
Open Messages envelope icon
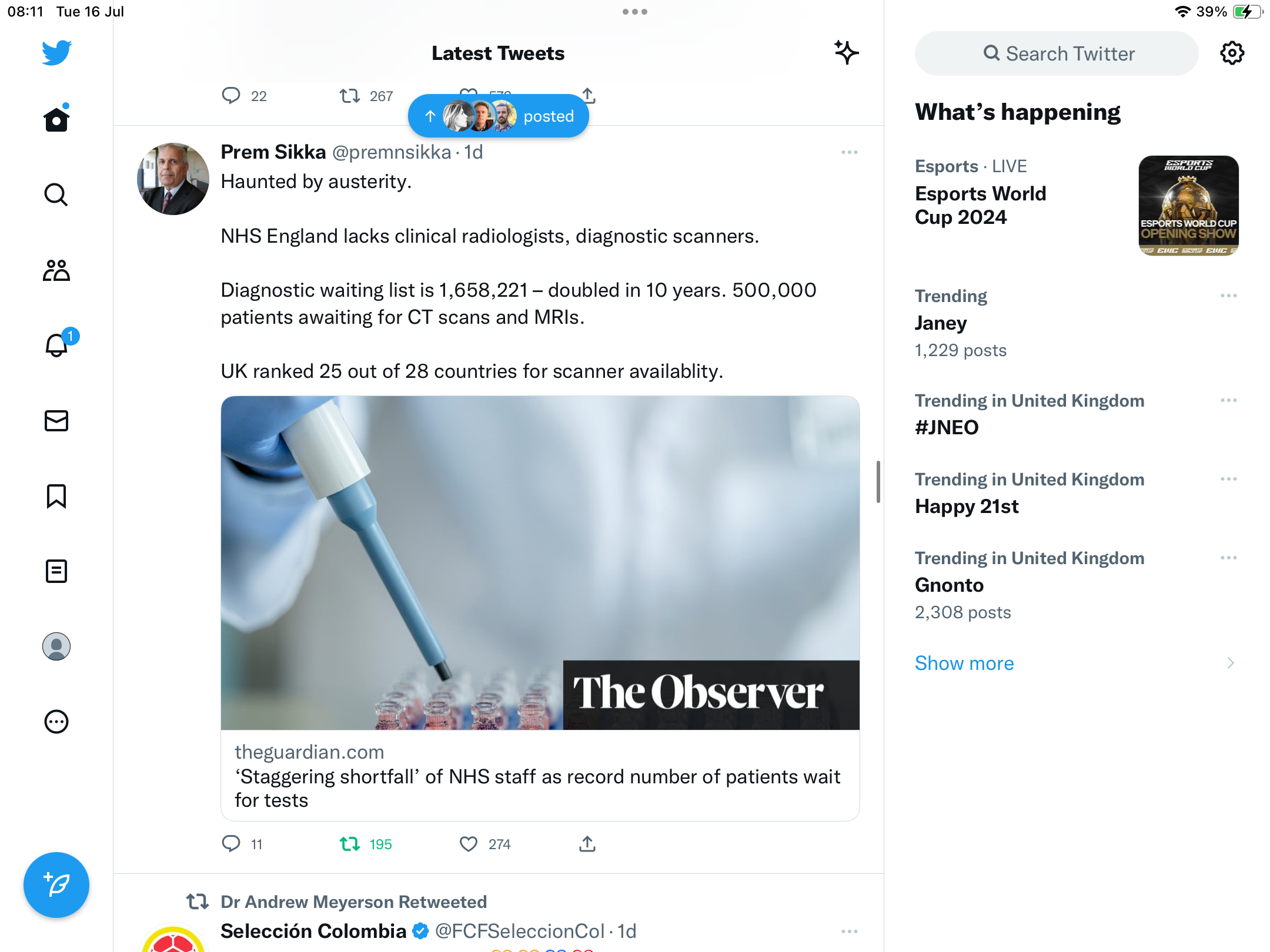coord(56,421)
